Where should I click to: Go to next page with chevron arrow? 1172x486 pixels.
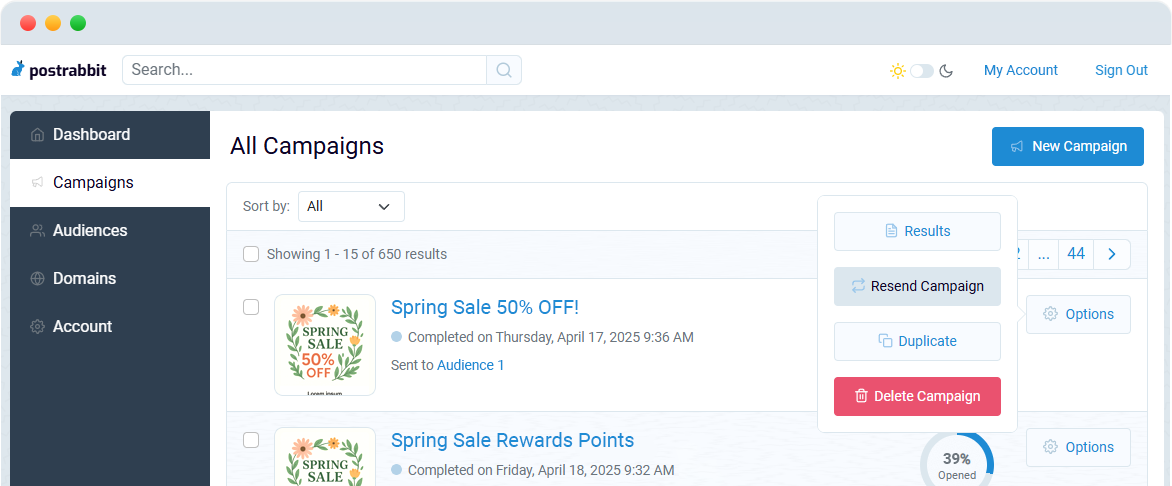tap(1112, 254)
